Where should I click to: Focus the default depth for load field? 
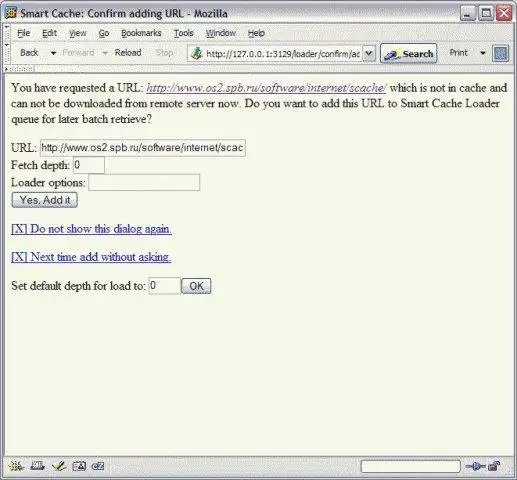coord(165,286)
